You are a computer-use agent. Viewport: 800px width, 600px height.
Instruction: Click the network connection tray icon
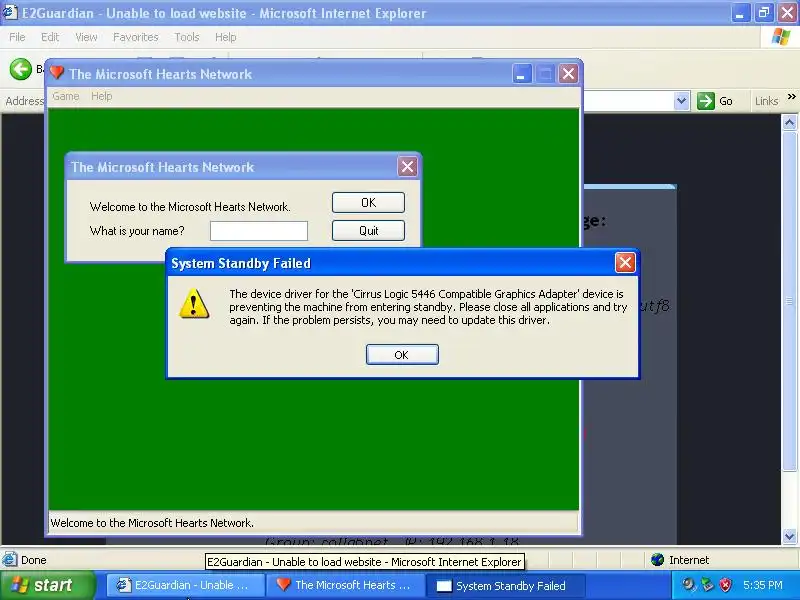707,584
